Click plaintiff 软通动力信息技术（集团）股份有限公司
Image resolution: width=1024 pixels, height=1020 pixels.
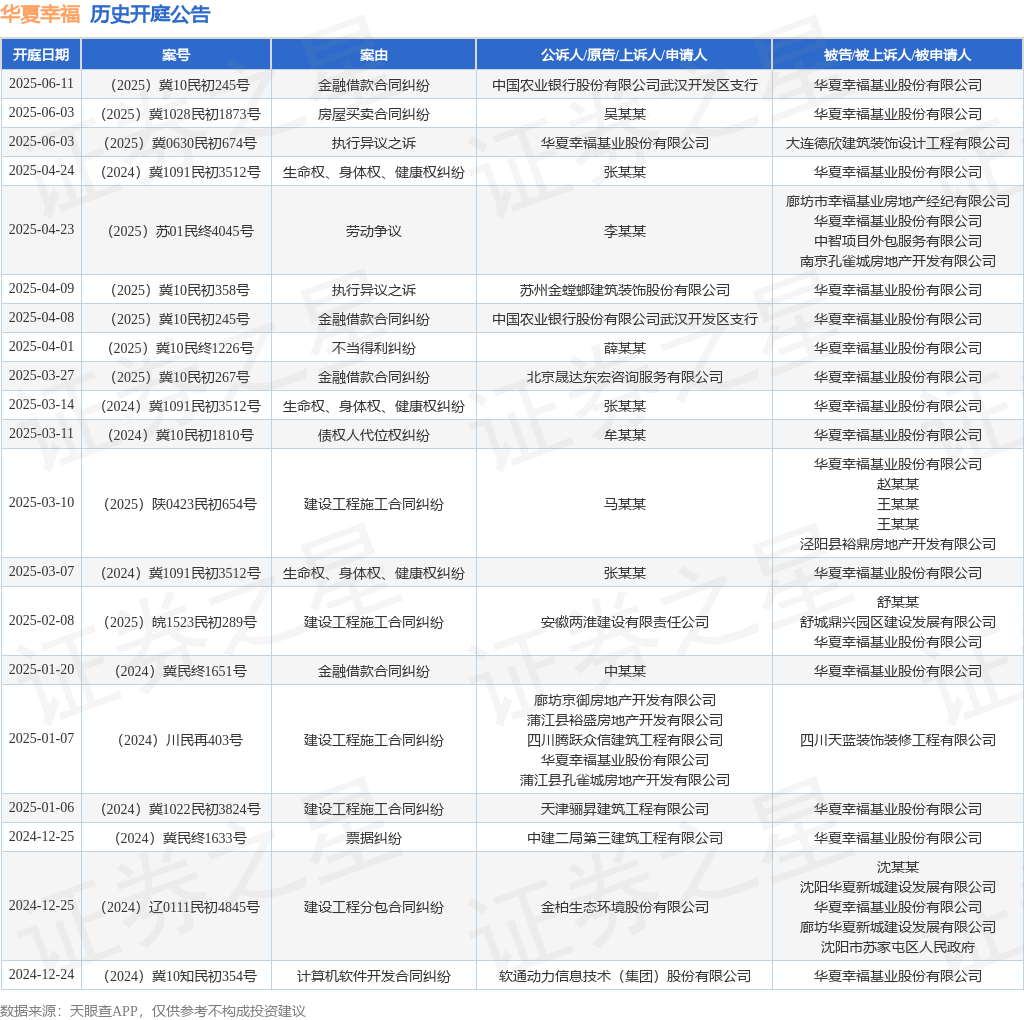click(x=624, y=976)
